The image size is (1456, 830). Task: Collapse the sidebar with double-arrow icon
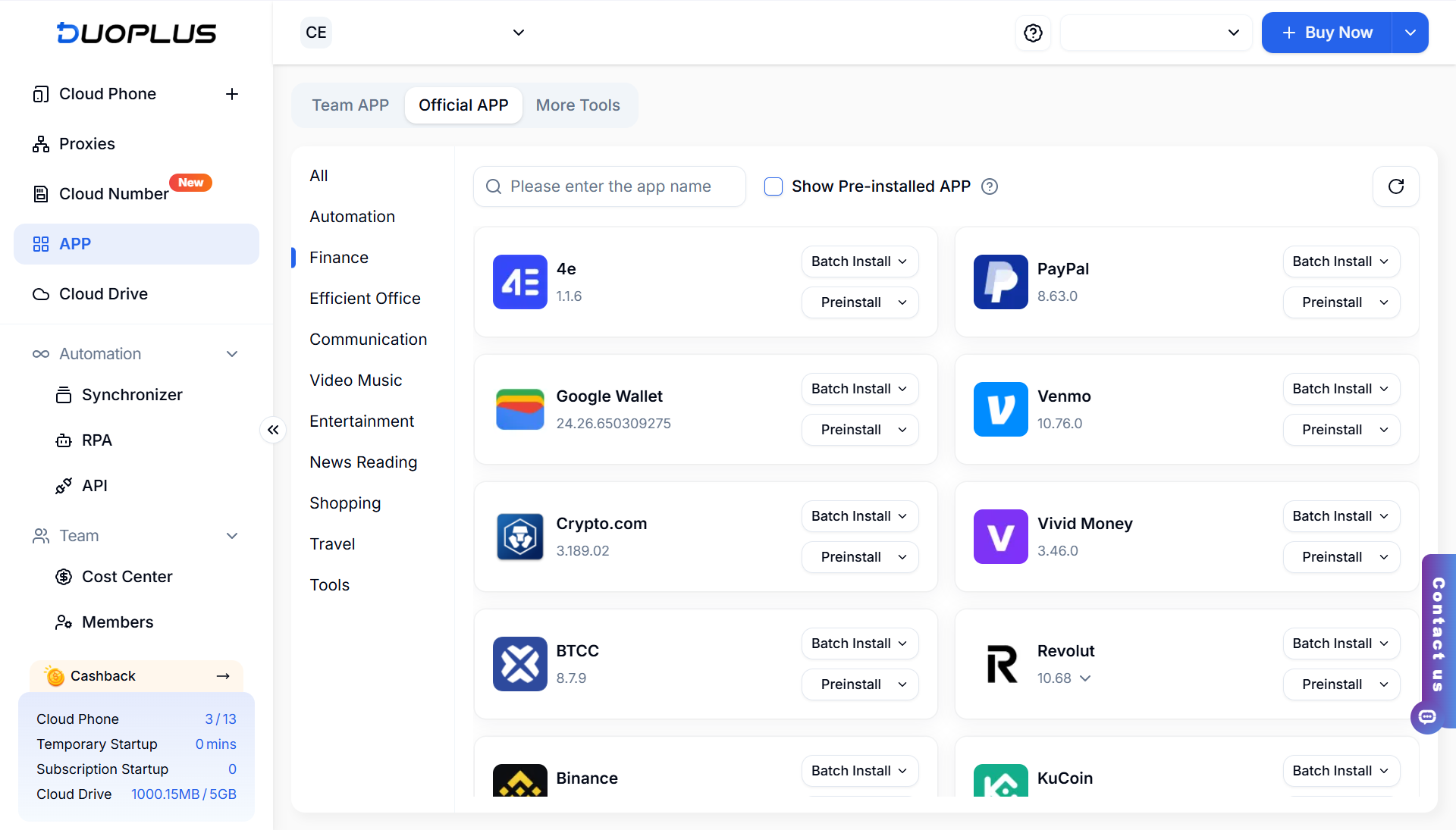coord(273,430)
